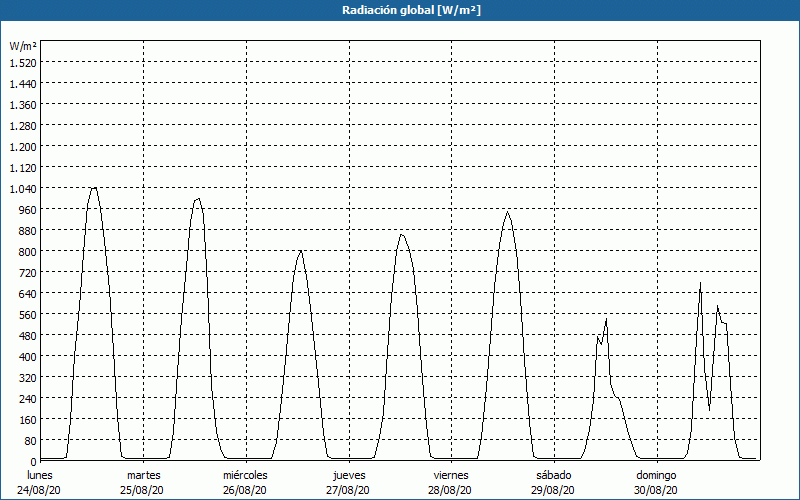Click the 28/08/20 date label
The width and height of the screenshot is (800, 500).
[x=451, y=490]
